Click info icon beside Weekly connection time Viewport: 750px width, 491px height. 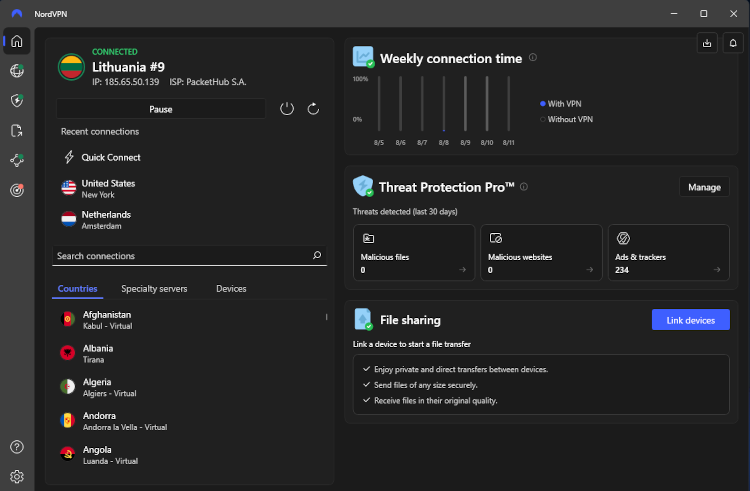coord(533,57)
